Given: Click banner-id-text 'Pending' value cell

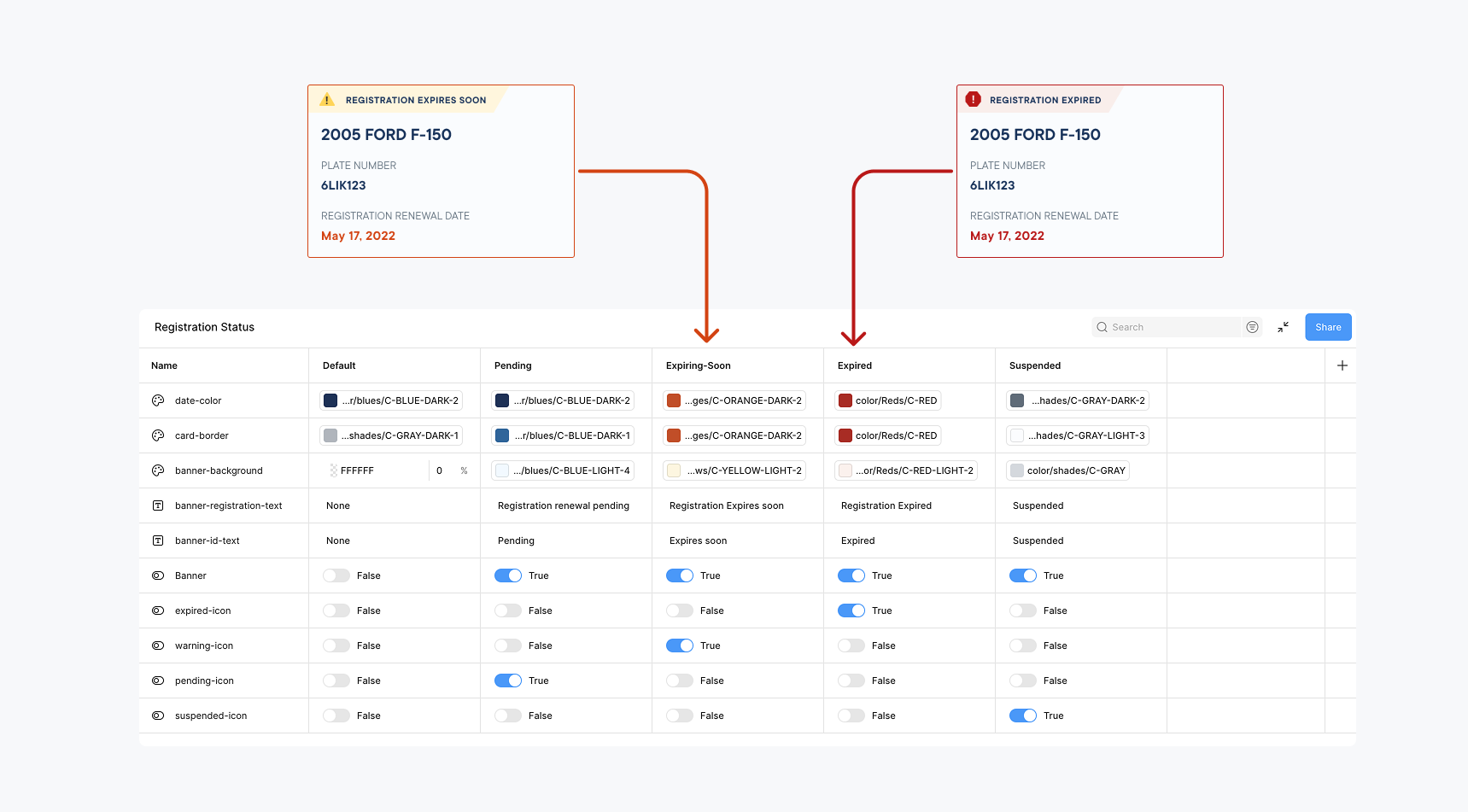Looking at the screenshot, I should click(565, 540).
